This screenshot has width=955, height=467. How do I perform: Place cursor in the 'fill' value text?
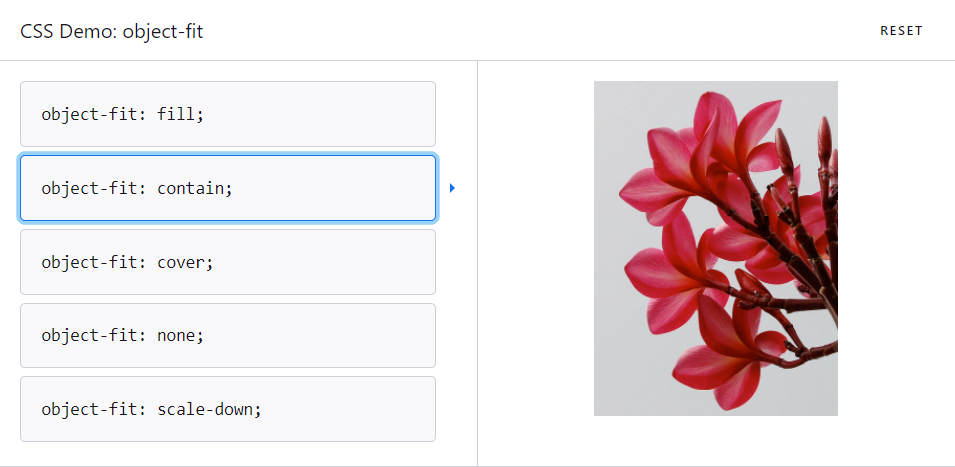177,114
